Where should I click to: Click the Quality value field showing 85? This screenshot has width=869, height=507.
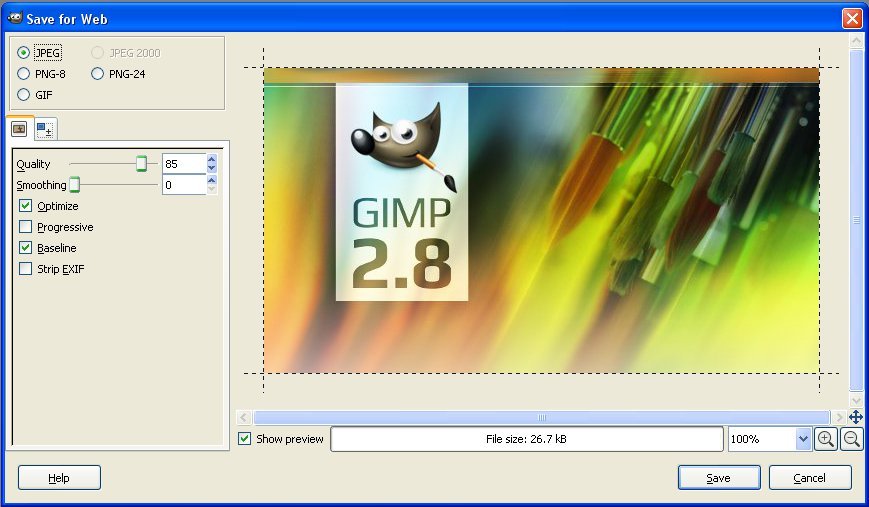point(184,164)
